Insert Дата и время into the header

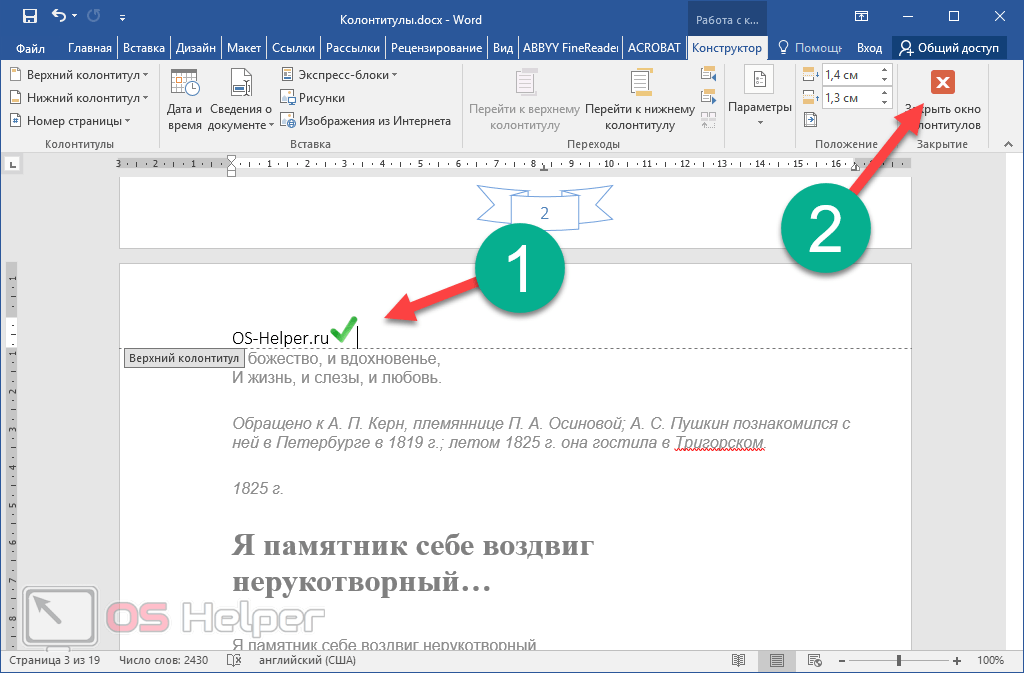coord(185,100)
